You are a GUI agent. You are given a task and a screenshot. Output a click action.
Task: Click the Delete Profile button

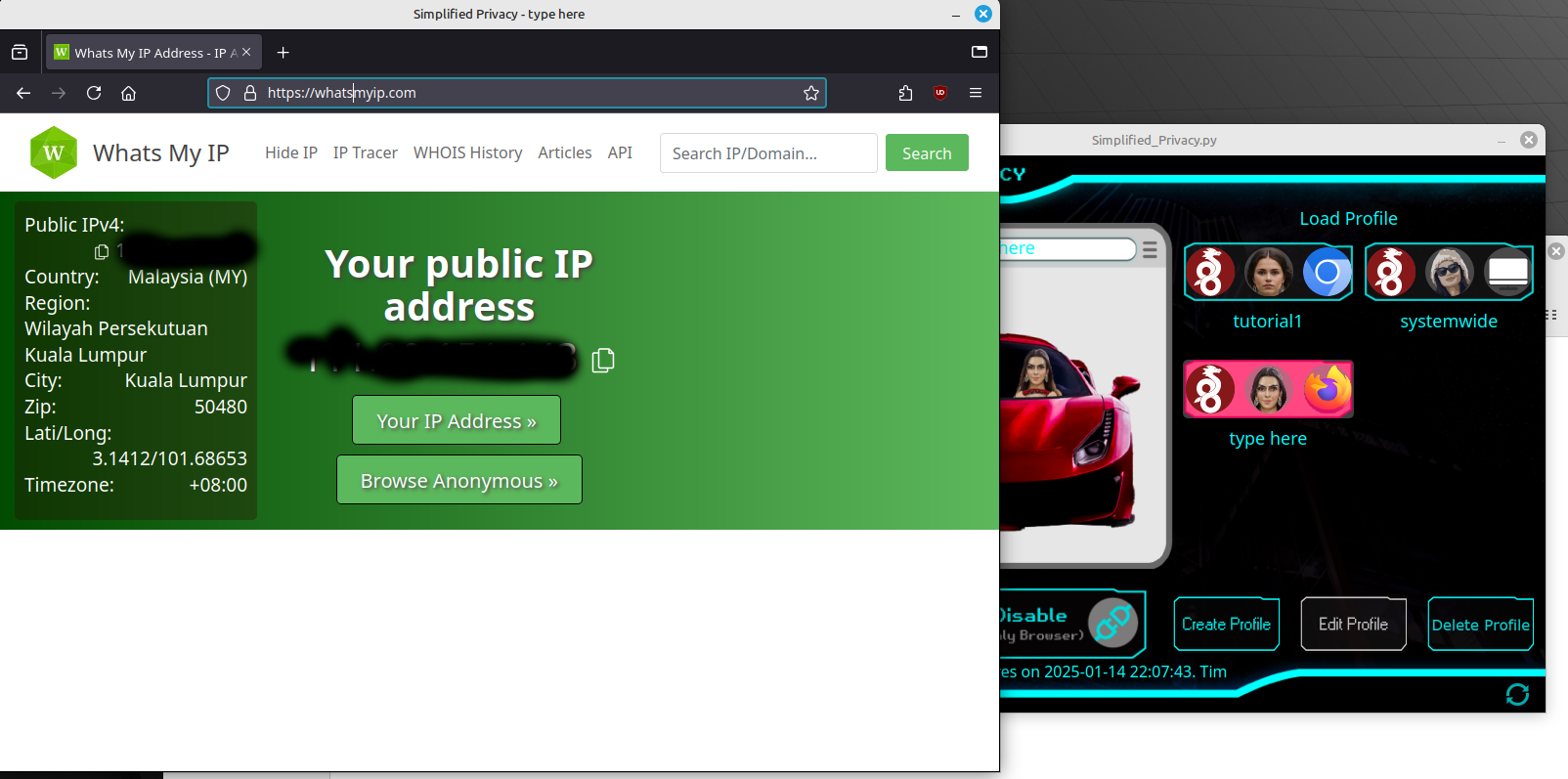pyautogui.click(x=1480, y=625)
